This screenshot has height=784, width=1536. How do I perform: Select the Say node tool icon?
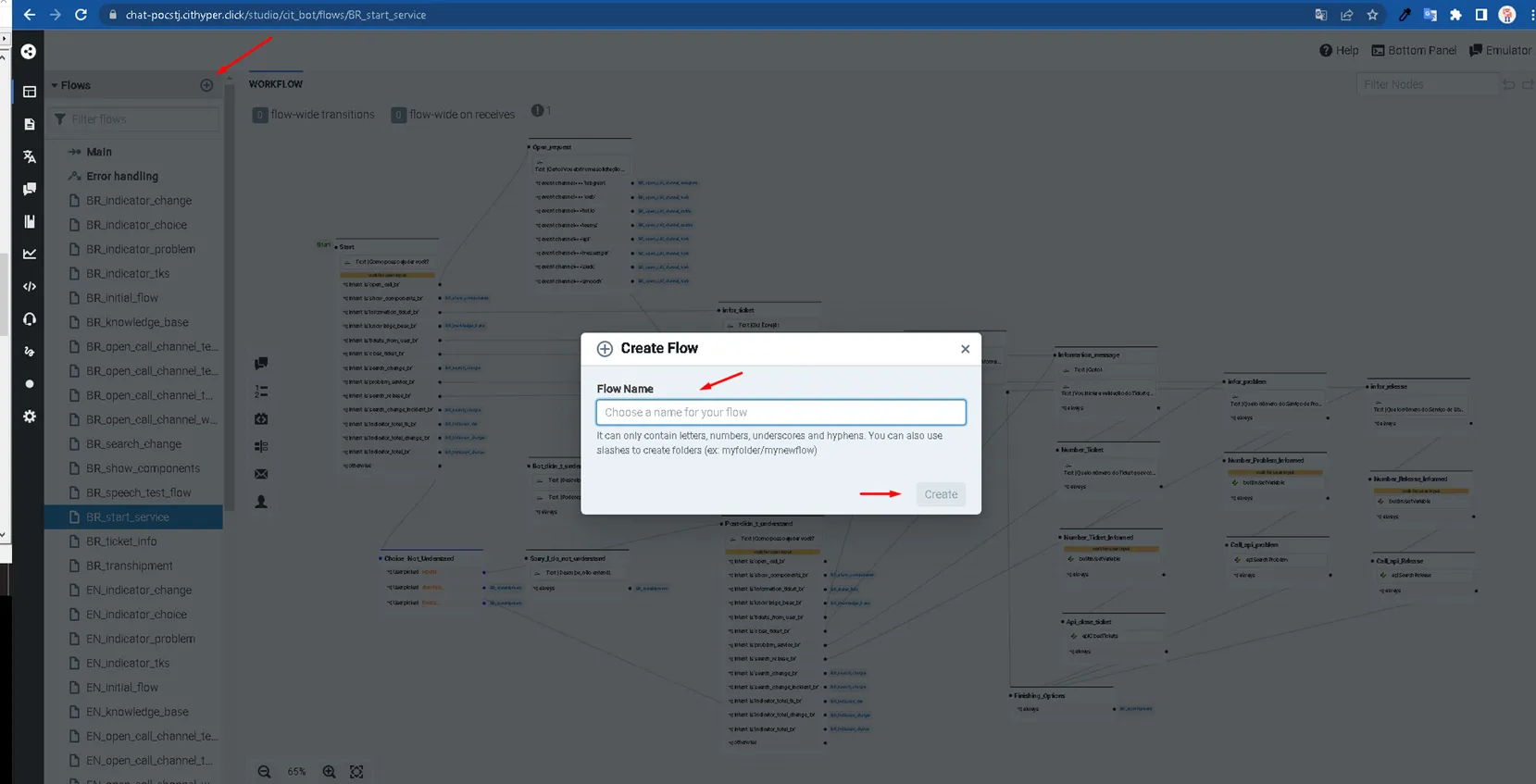pyautogui.click(x=261, y=364)
